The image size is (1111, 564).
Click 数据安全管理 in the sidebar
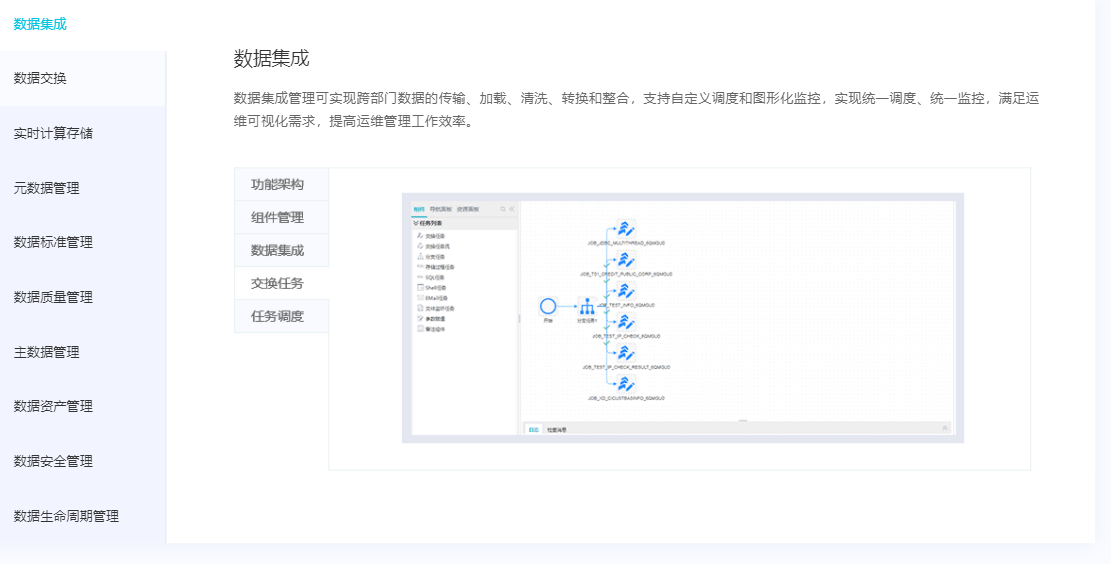(x=53, y=461)
